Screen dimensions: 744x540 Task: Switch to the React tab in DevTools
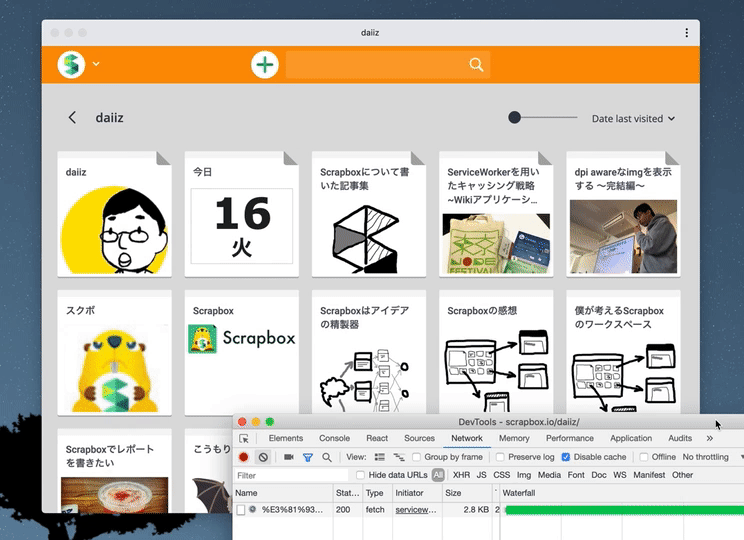(377, 438)
